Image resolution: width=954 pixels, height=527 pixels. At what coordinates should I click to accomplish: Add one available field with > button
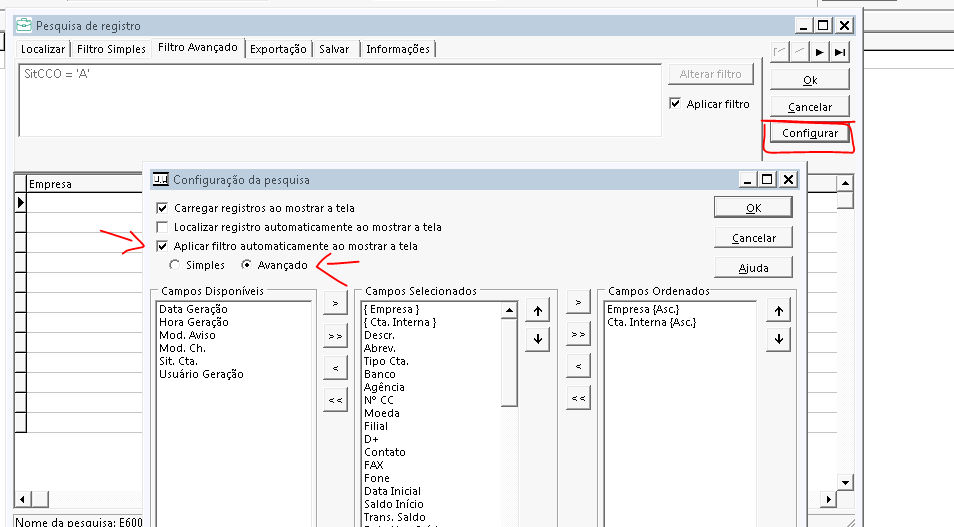click(x=335, y=302)
